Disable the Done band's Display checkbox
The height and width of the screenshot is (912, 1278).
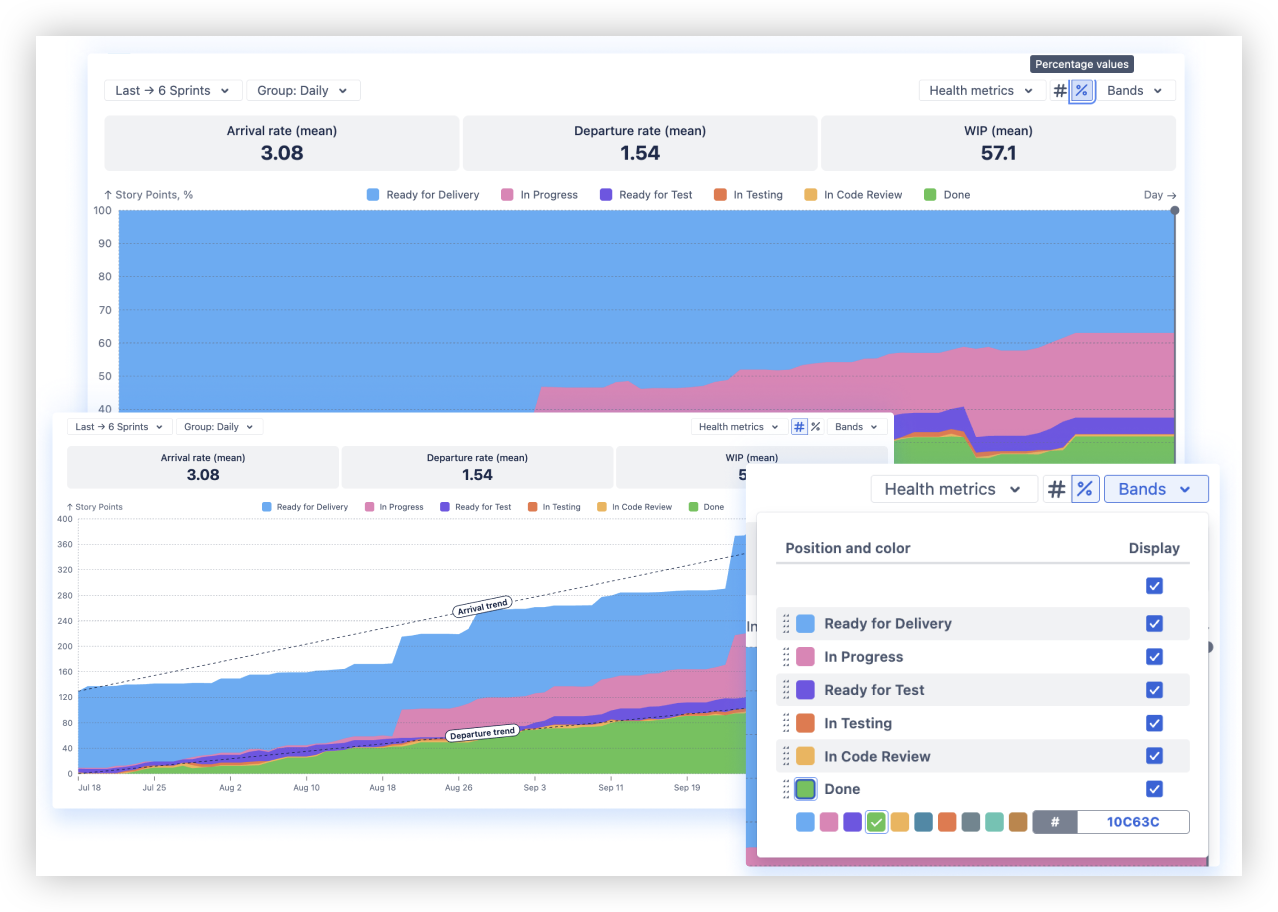(1154, 789)
